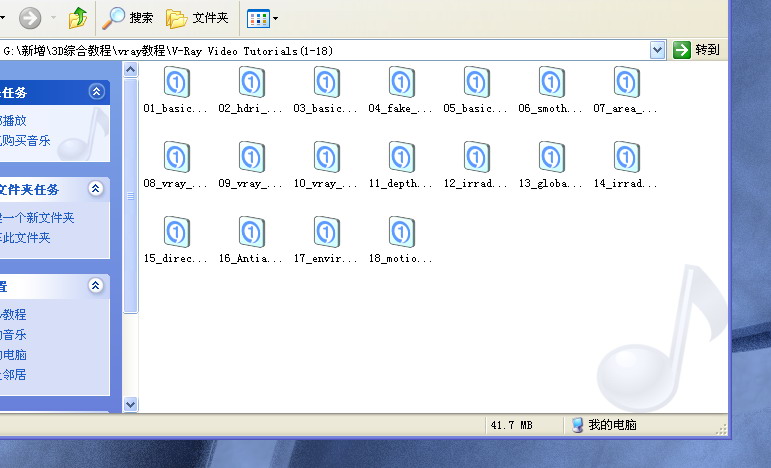Select the 04_fake file icon

point(401,82)
